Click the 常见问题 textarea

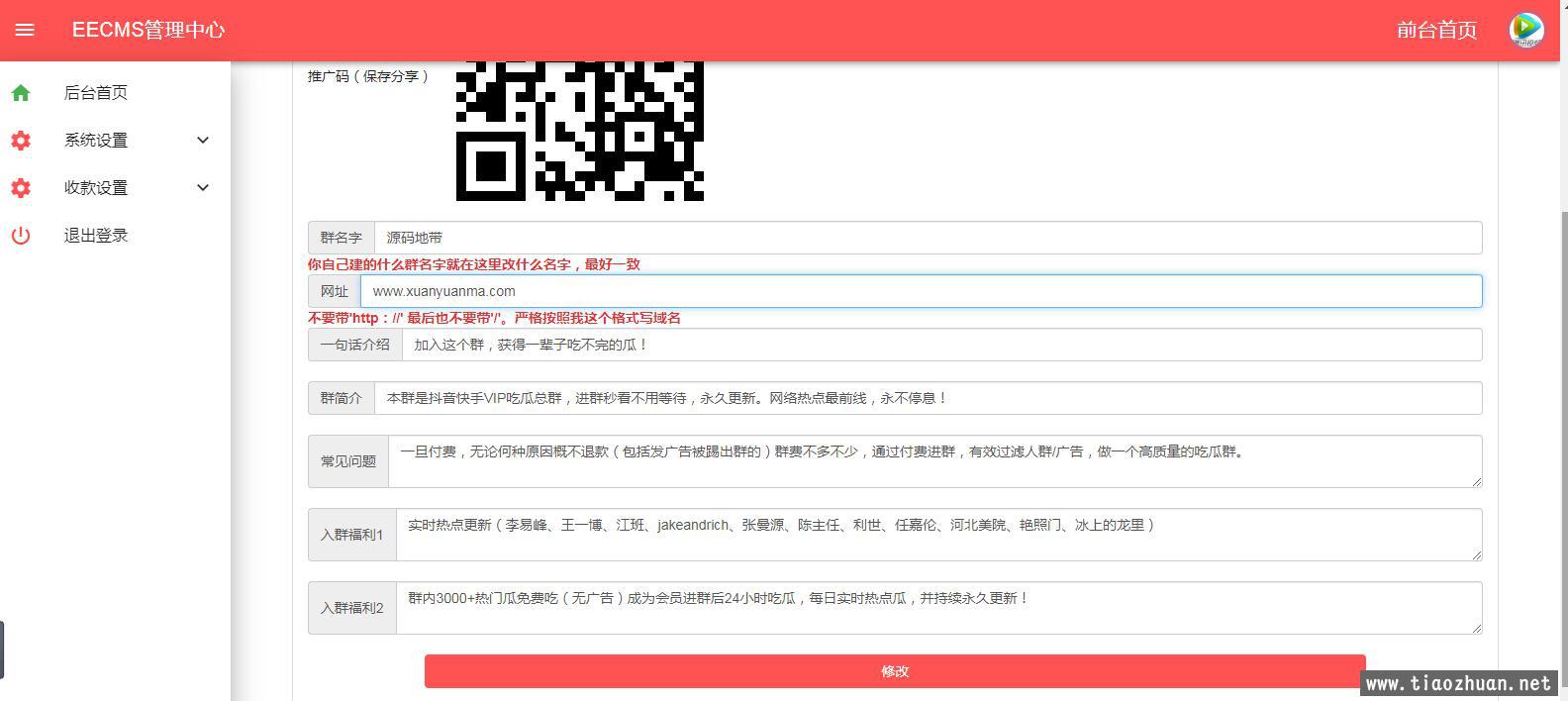click(934, 461)
